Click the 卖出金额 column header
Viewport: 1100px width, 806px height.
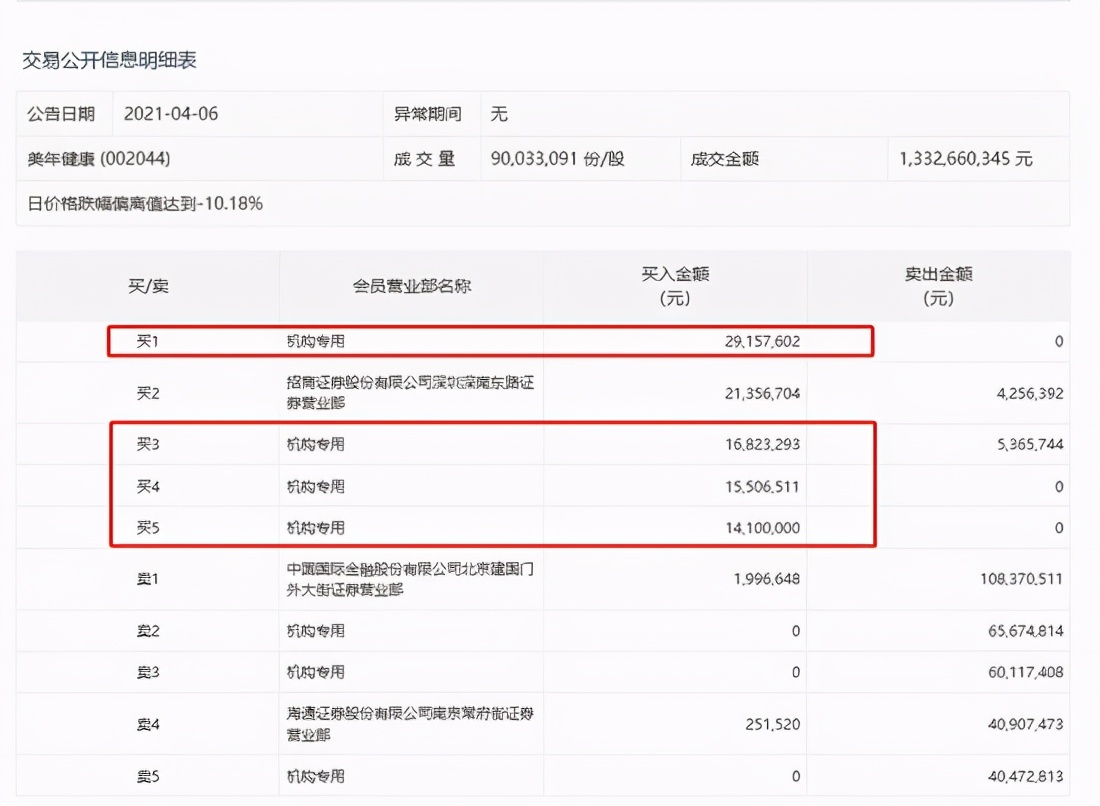[x=938, y=286]
